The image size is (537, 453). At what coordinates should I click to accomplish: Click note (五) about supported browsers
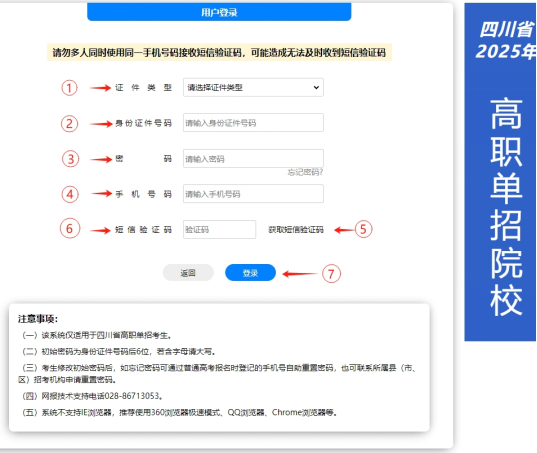179,413
